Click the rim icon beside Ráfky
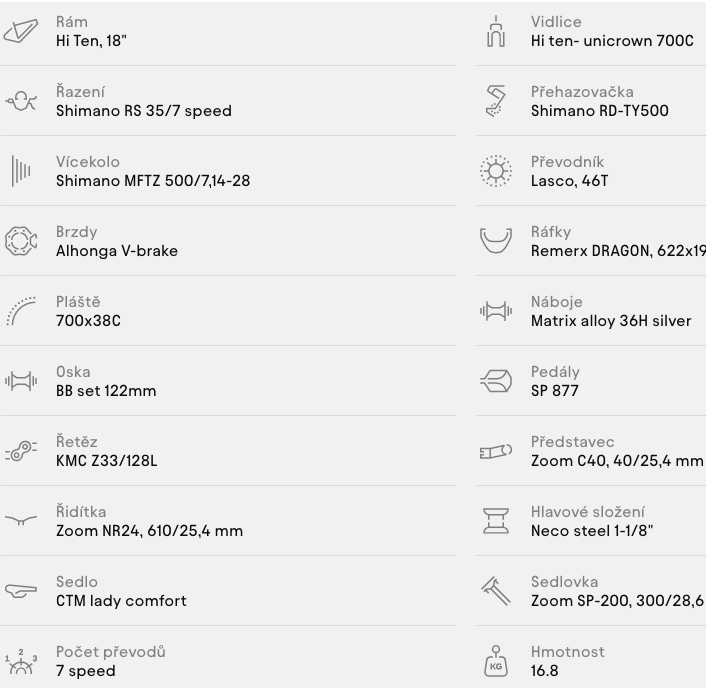Image resolution: width=706 pixels, height=688 pixels. (x=496, y=241)
